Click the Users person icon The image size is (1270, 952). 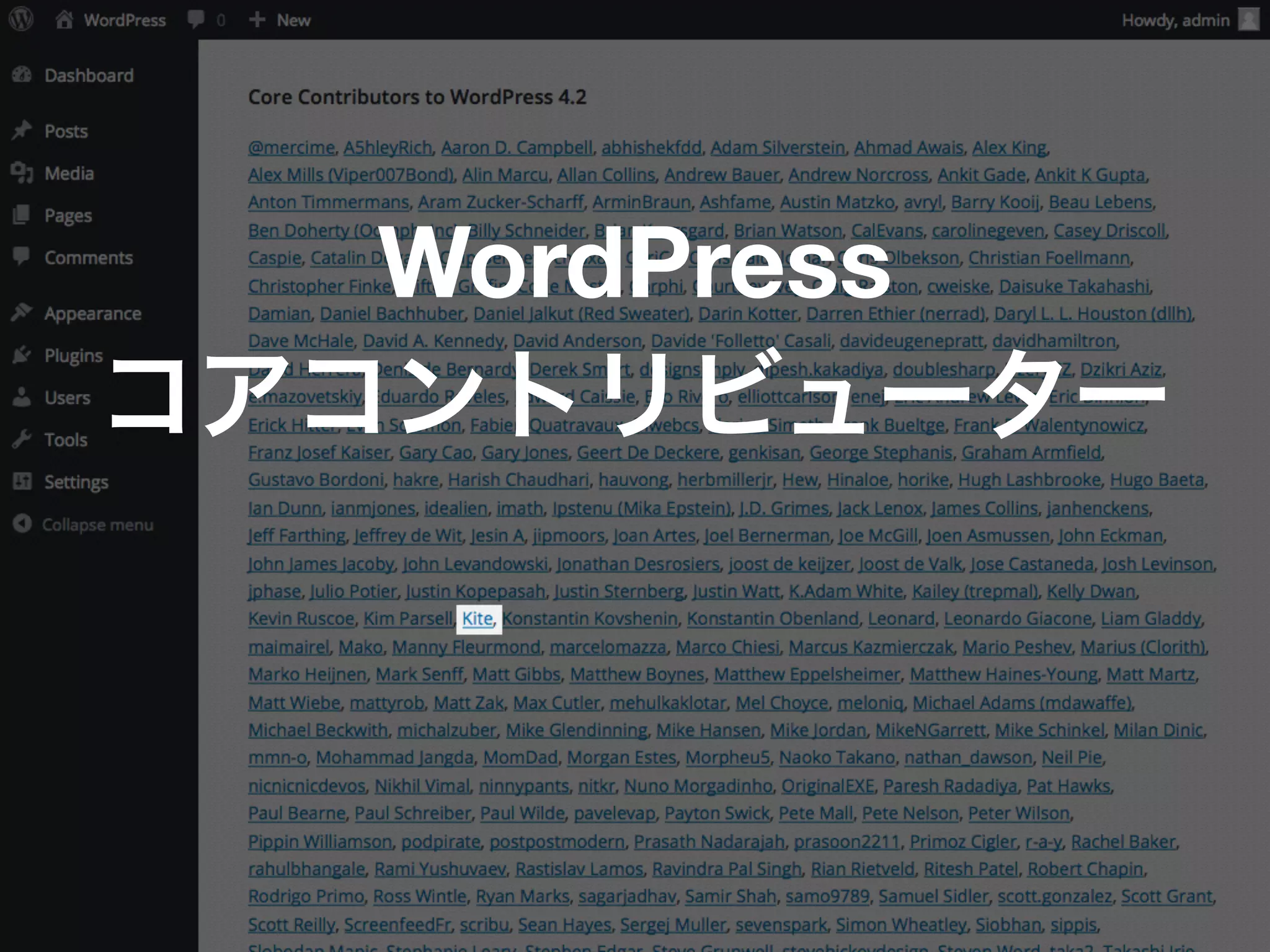[x=22, y=397]
